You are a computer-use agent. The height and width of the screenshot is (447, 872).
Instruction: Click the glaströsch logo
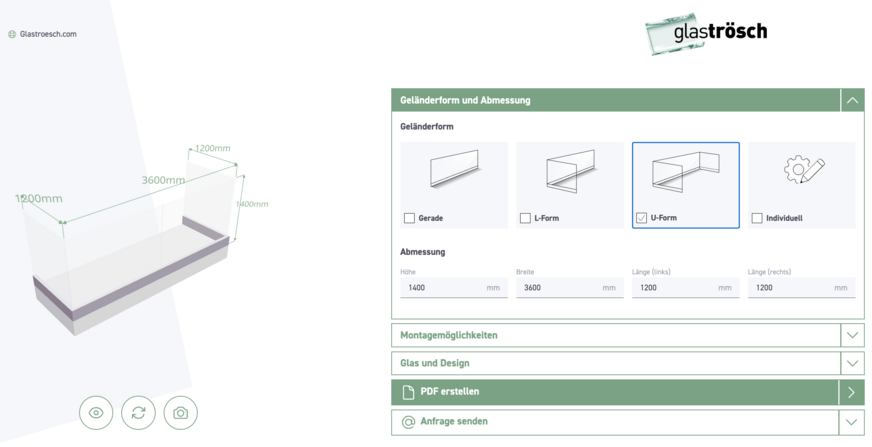tap(706, 33)
